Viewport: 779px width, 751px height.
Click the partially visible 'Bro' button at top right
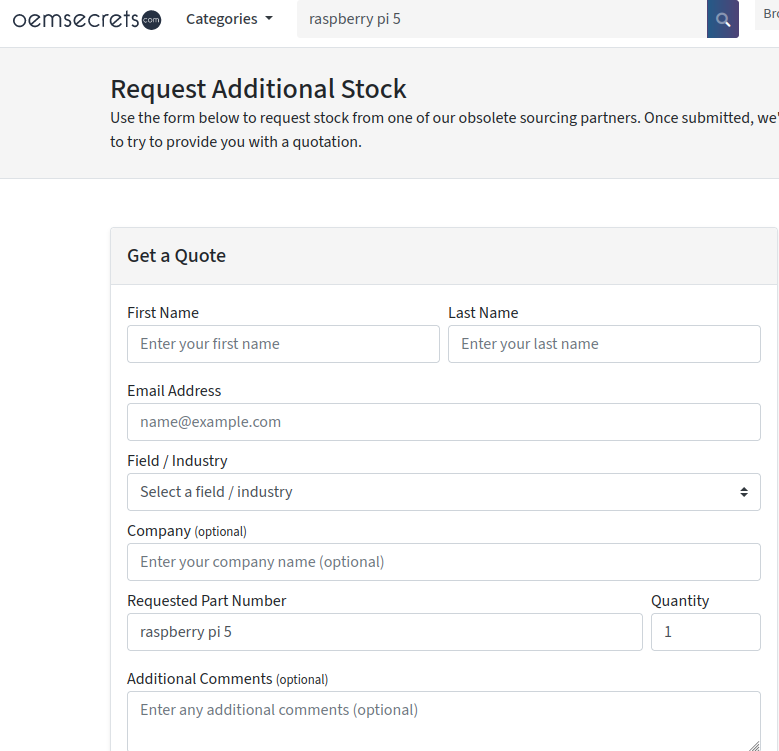tap(767, 15)
